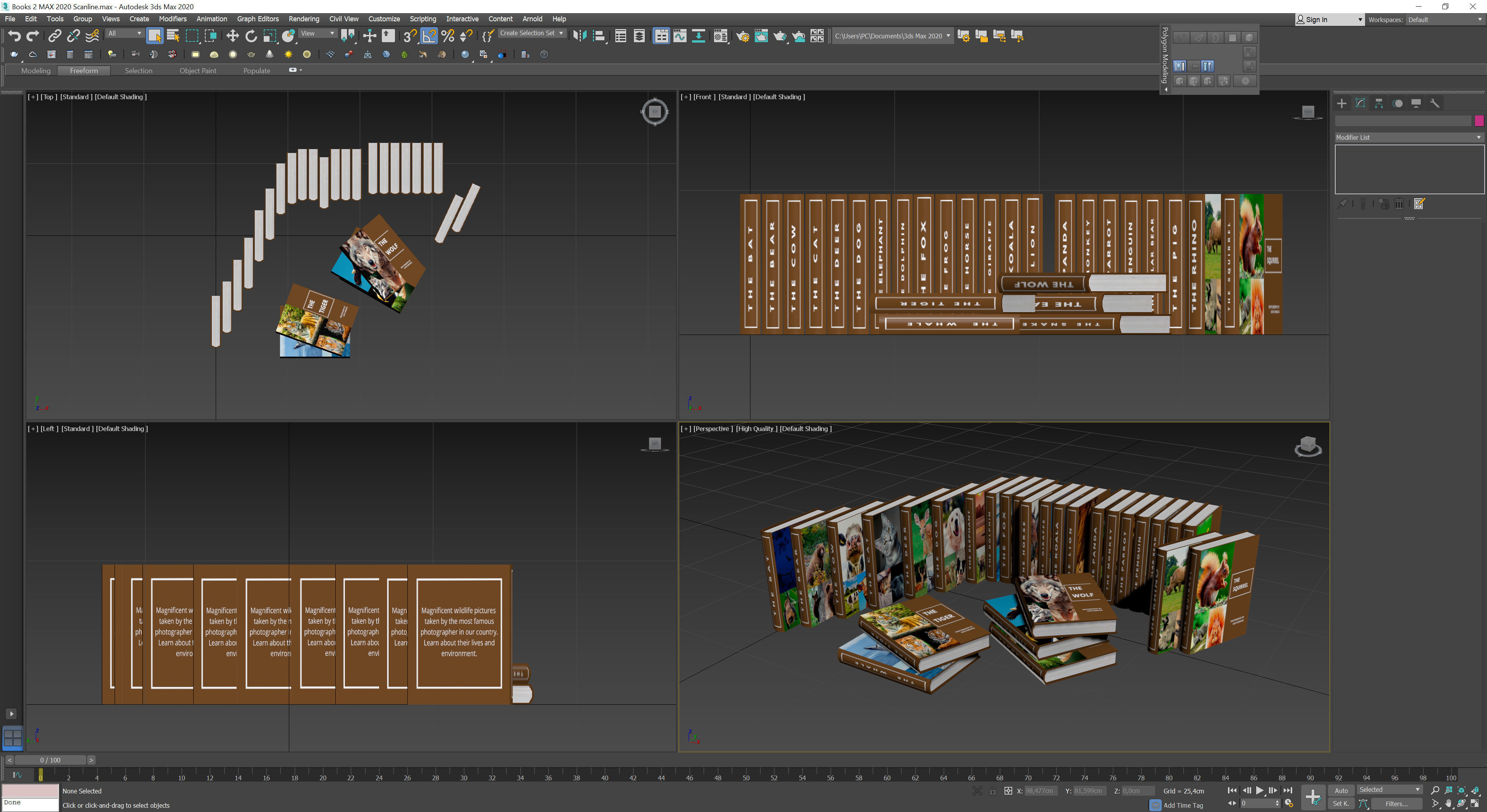
Task: Click the Undo arrow icon
Action: [14, 36]
